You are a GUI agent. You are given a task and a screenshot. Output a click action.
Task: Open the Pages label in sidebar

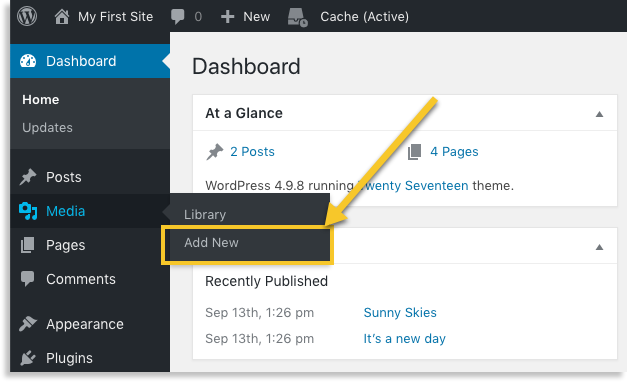coord(66,245)
